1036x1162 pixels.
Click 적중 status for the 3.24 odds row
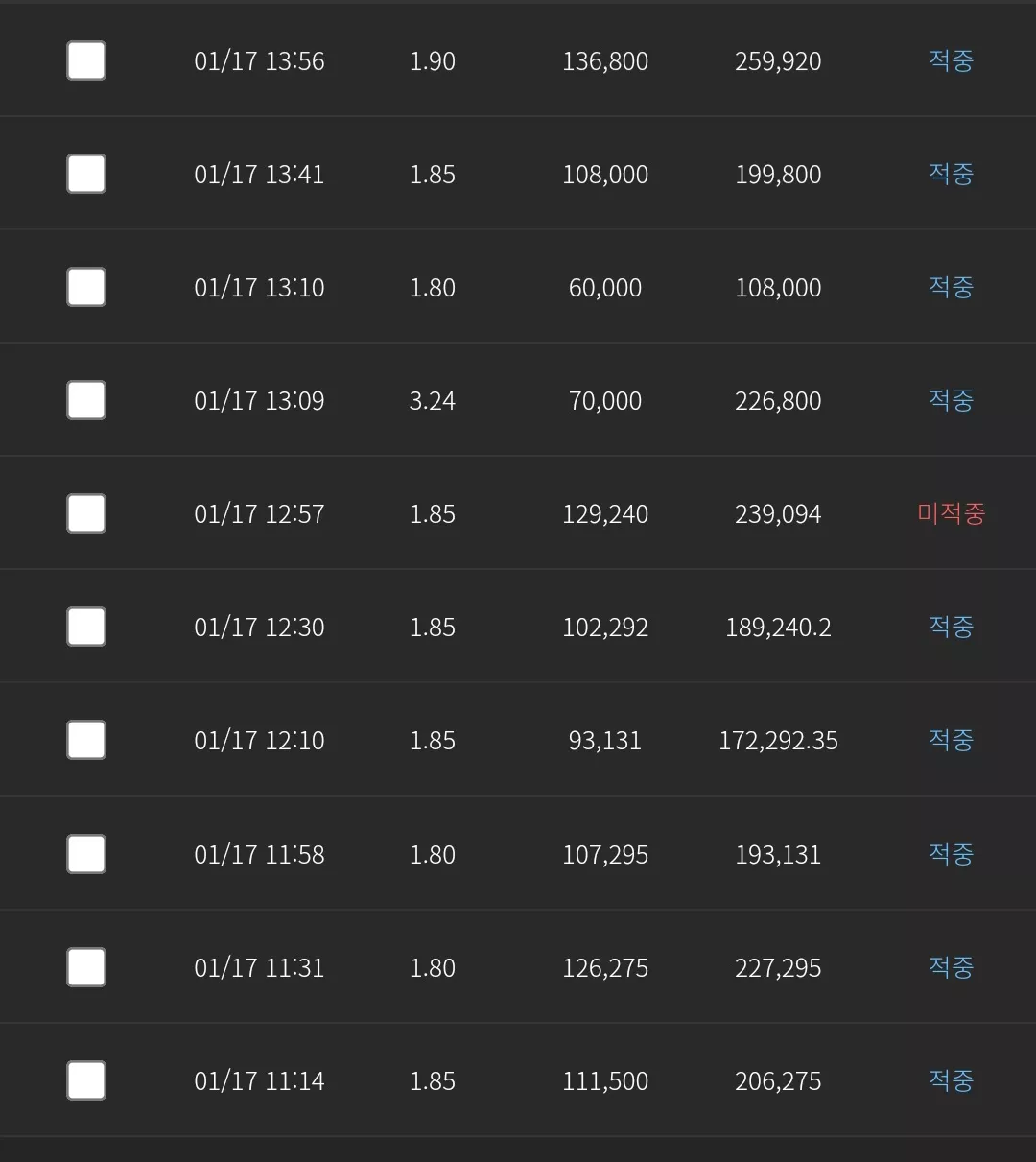951,400
